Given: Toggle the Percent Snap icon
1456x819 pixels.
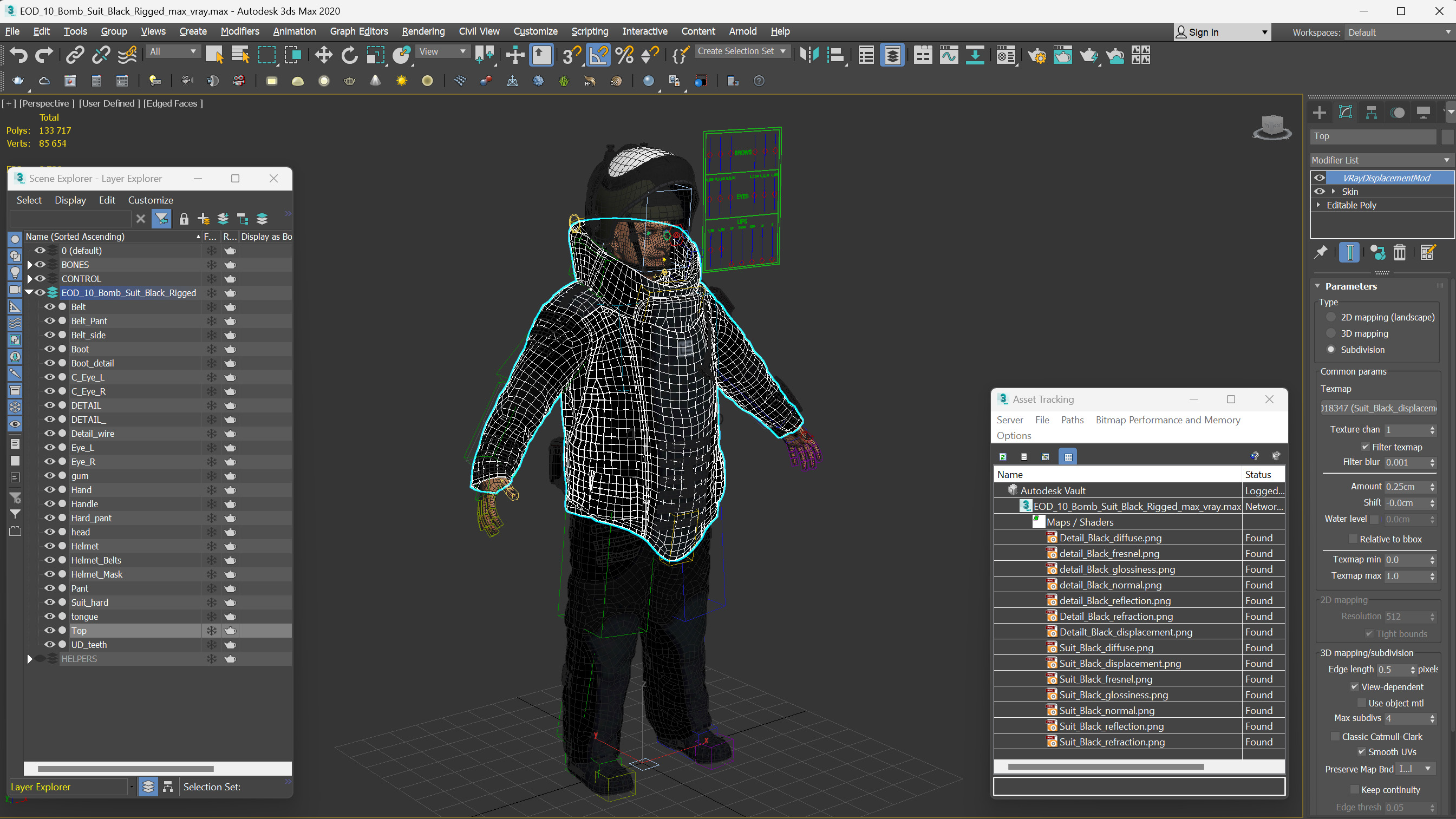Looking at the screenshot, I should click(624, 55).
